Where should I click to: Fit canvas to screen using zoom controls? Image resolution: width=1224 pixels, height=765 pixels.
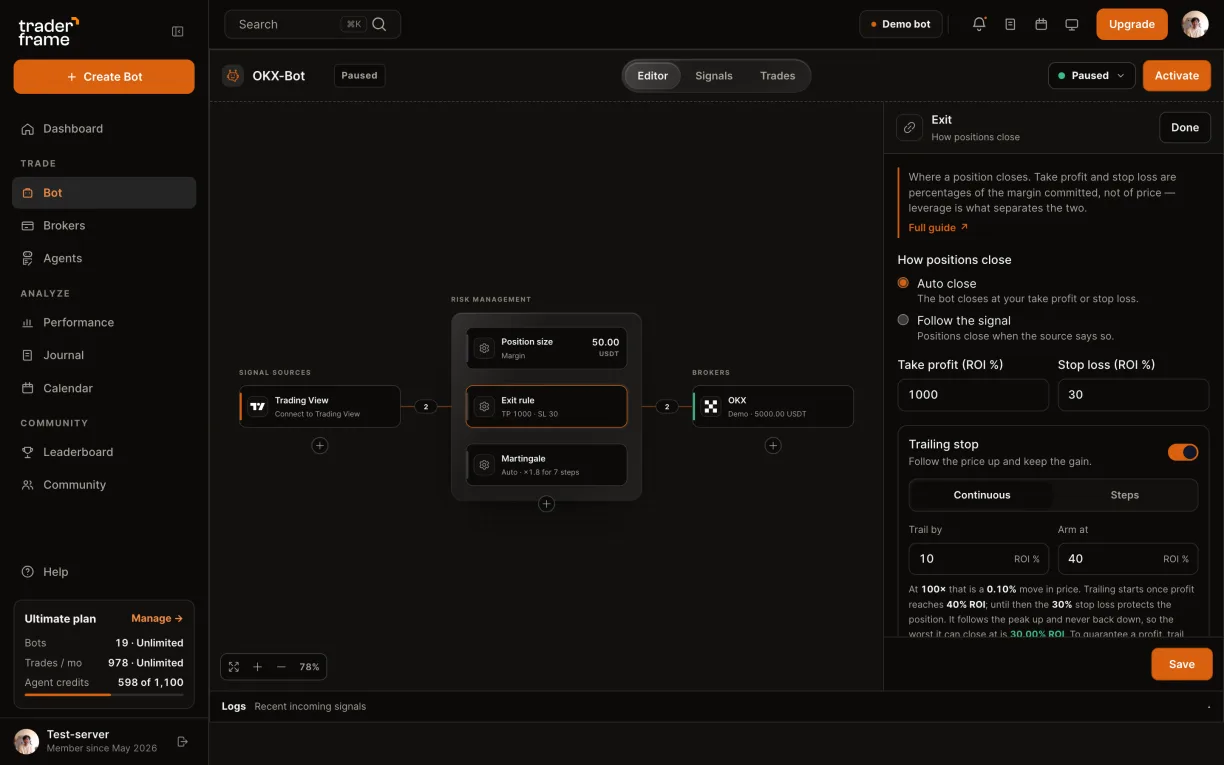pos(234,667)
